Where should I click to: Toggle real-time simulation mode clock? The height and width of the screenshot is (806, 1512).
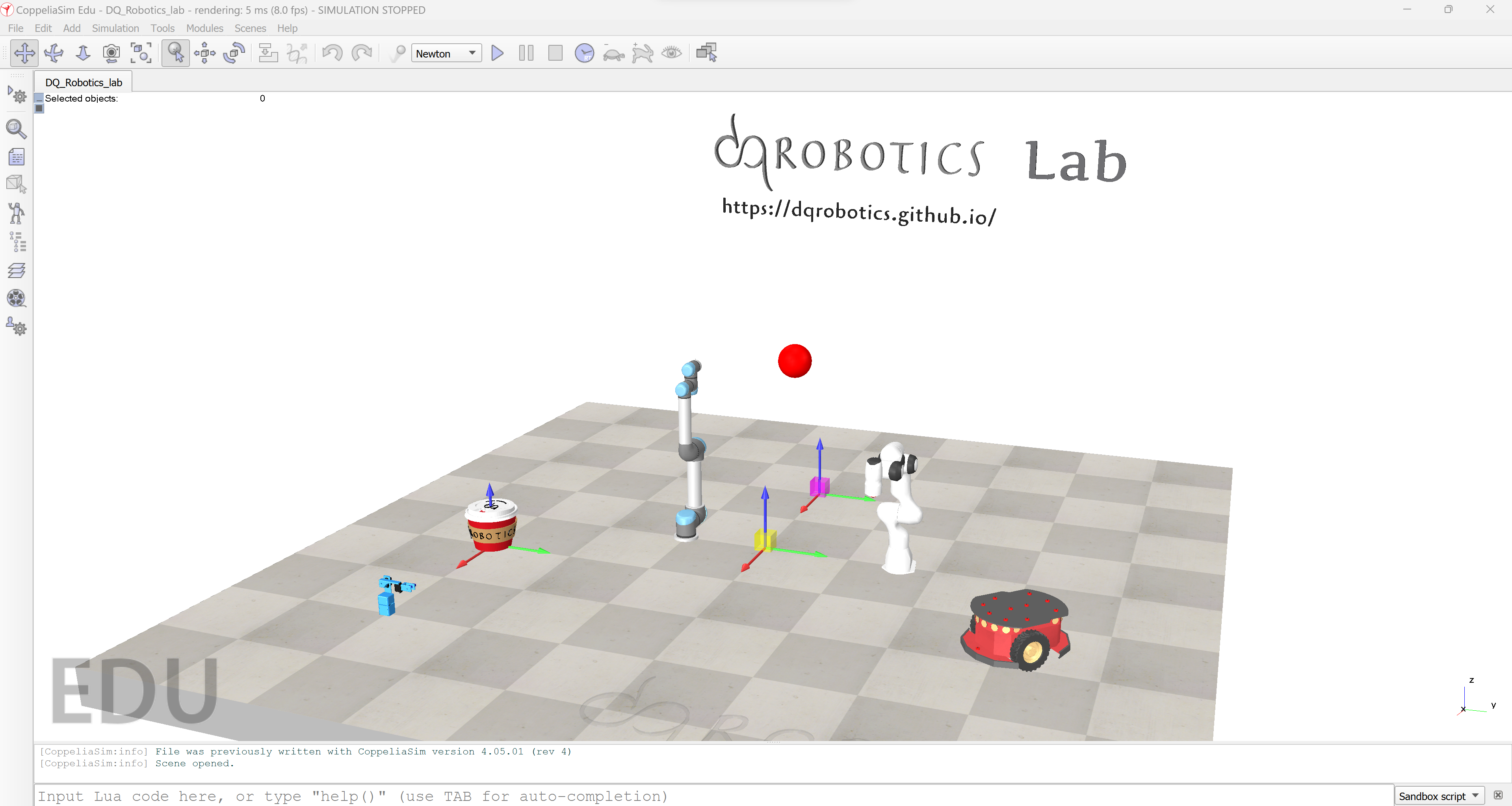point(584,54)
